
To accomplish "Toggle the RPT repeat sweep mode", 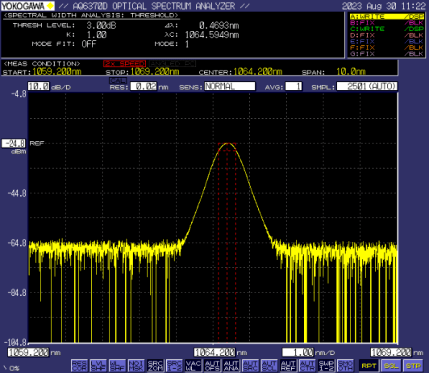I will [368, 366].
